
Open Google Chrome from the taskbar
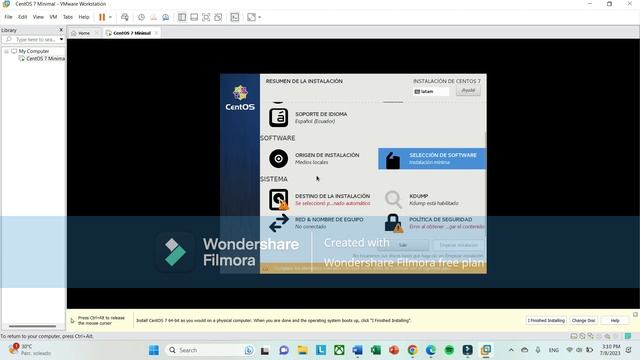pos(412,350)
